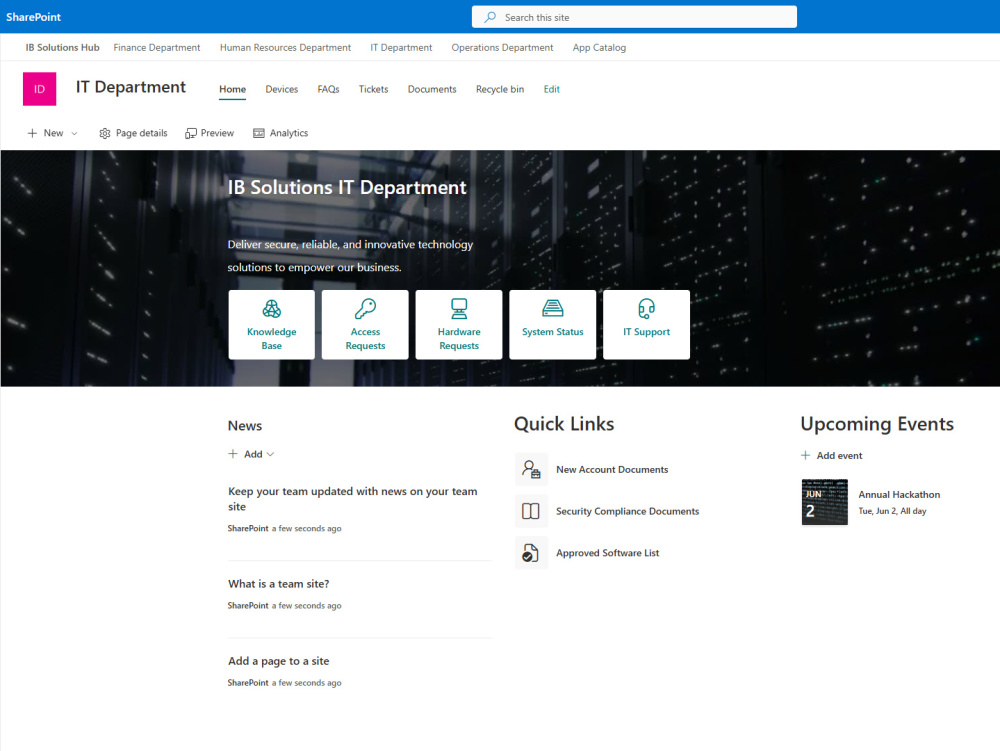The width and height of the screenshot is (1000, 751).
Task: Click the Page details button label
Action: (x=142, y=133)
